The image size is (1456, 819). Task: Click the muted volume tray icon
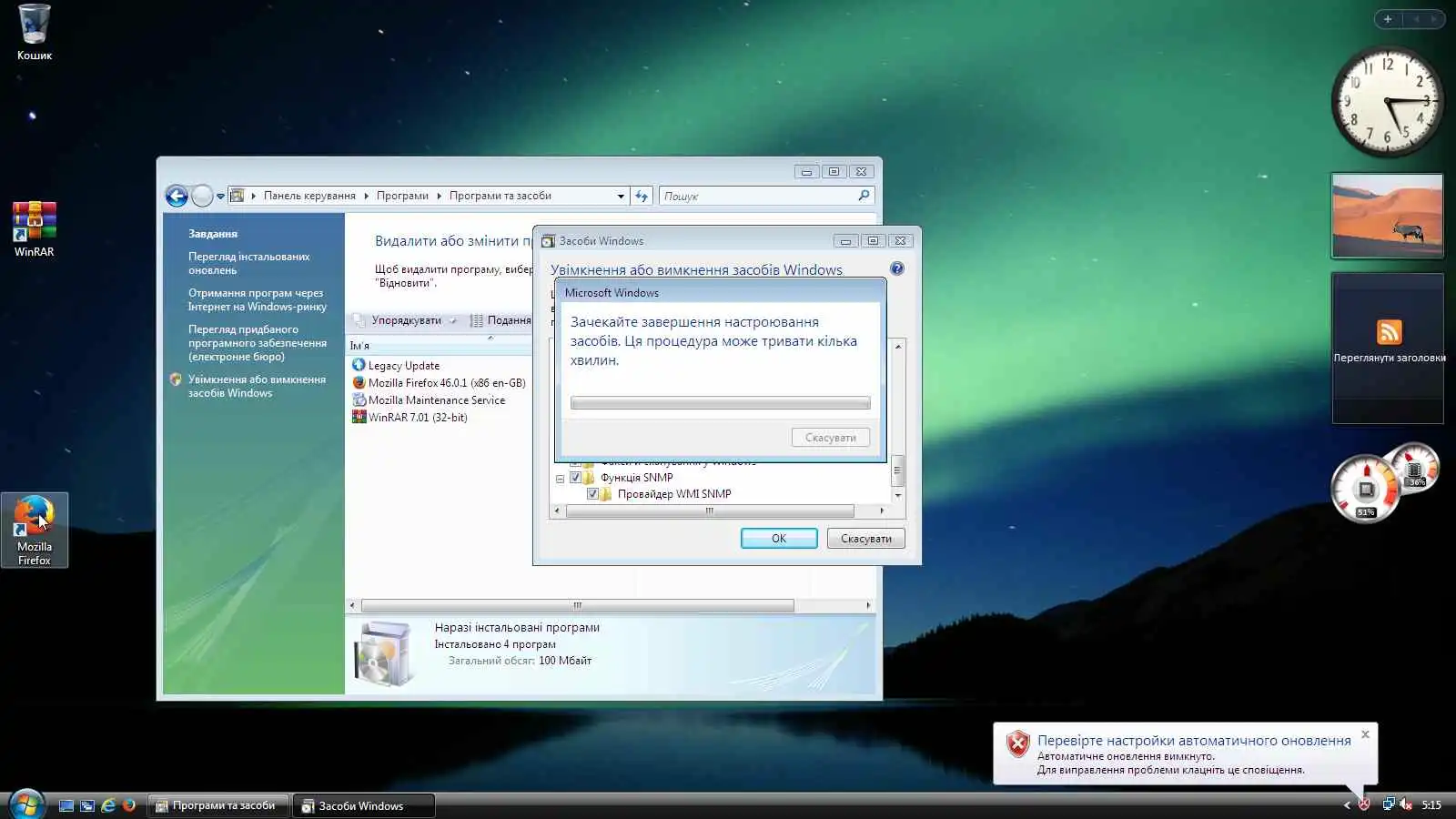[1406, 804]
